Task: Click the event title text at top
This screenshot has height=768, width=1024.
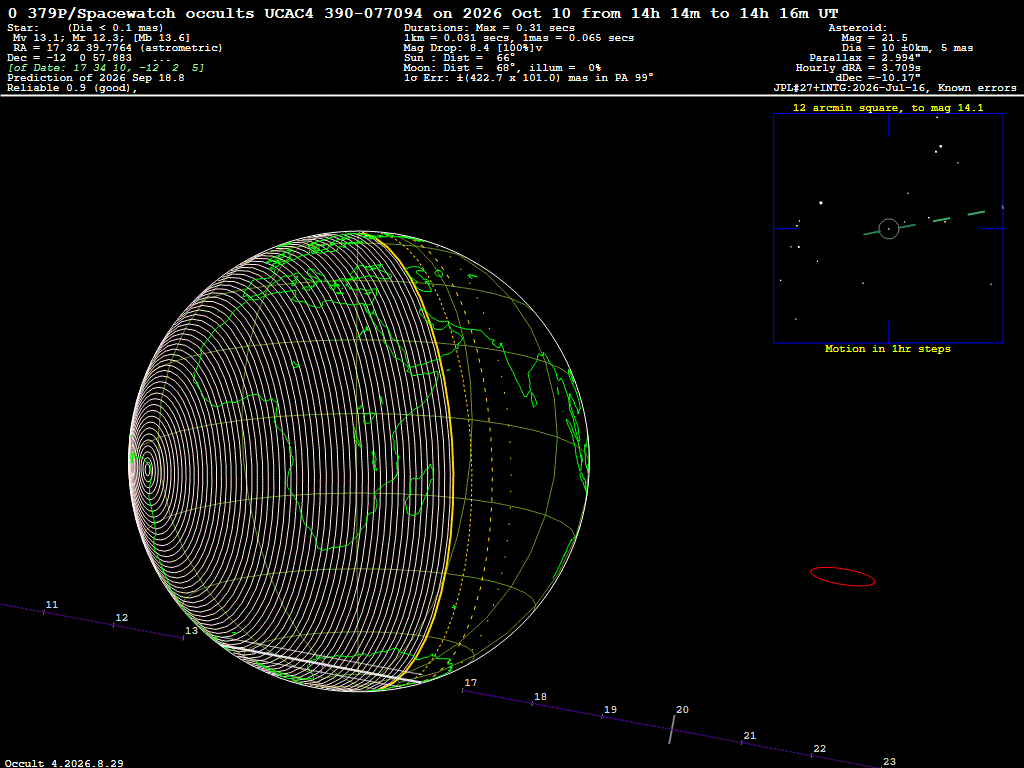Action: [423, 13]
